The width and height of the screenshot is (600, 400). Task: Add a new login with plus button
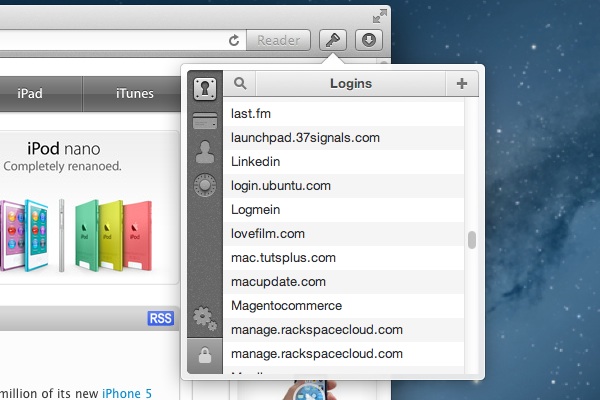(462, 83)
